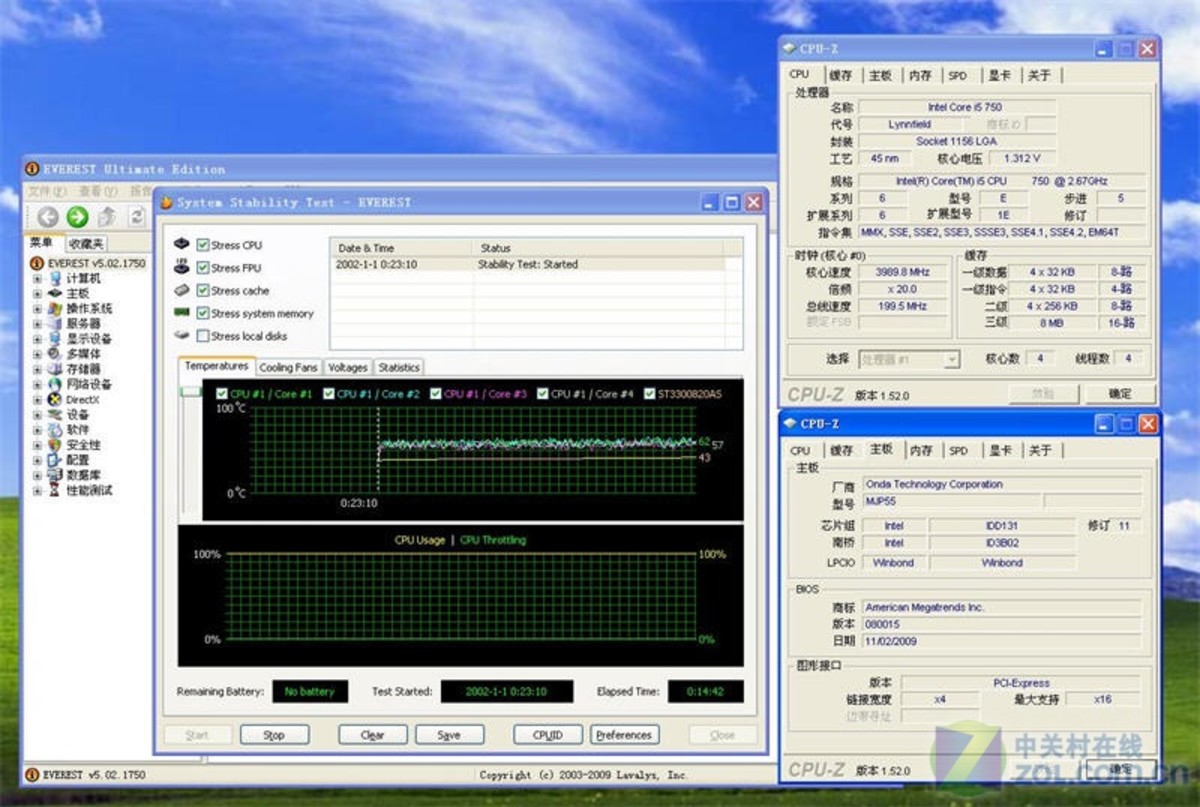1200x807 pixels.
Task: Click the DirectX icon in the tree
Action: pos(56,399)
